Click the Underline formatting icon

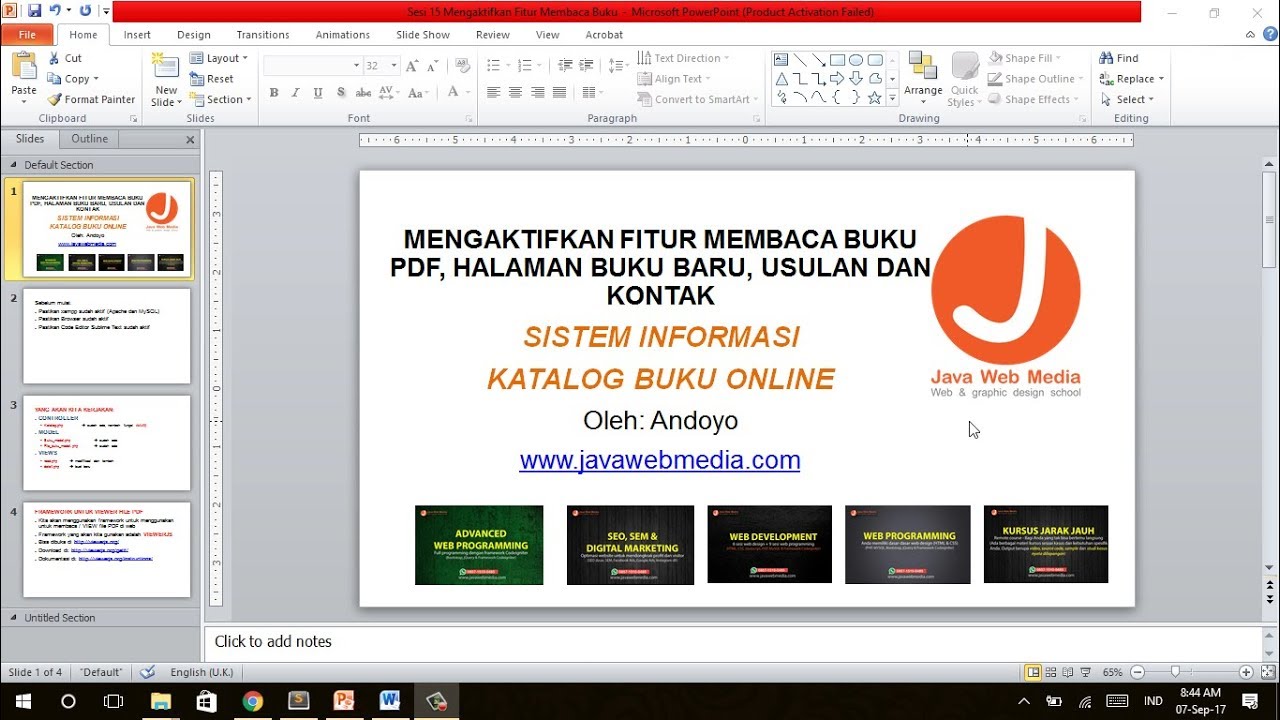pyautogui.click(x=318, y=92)
